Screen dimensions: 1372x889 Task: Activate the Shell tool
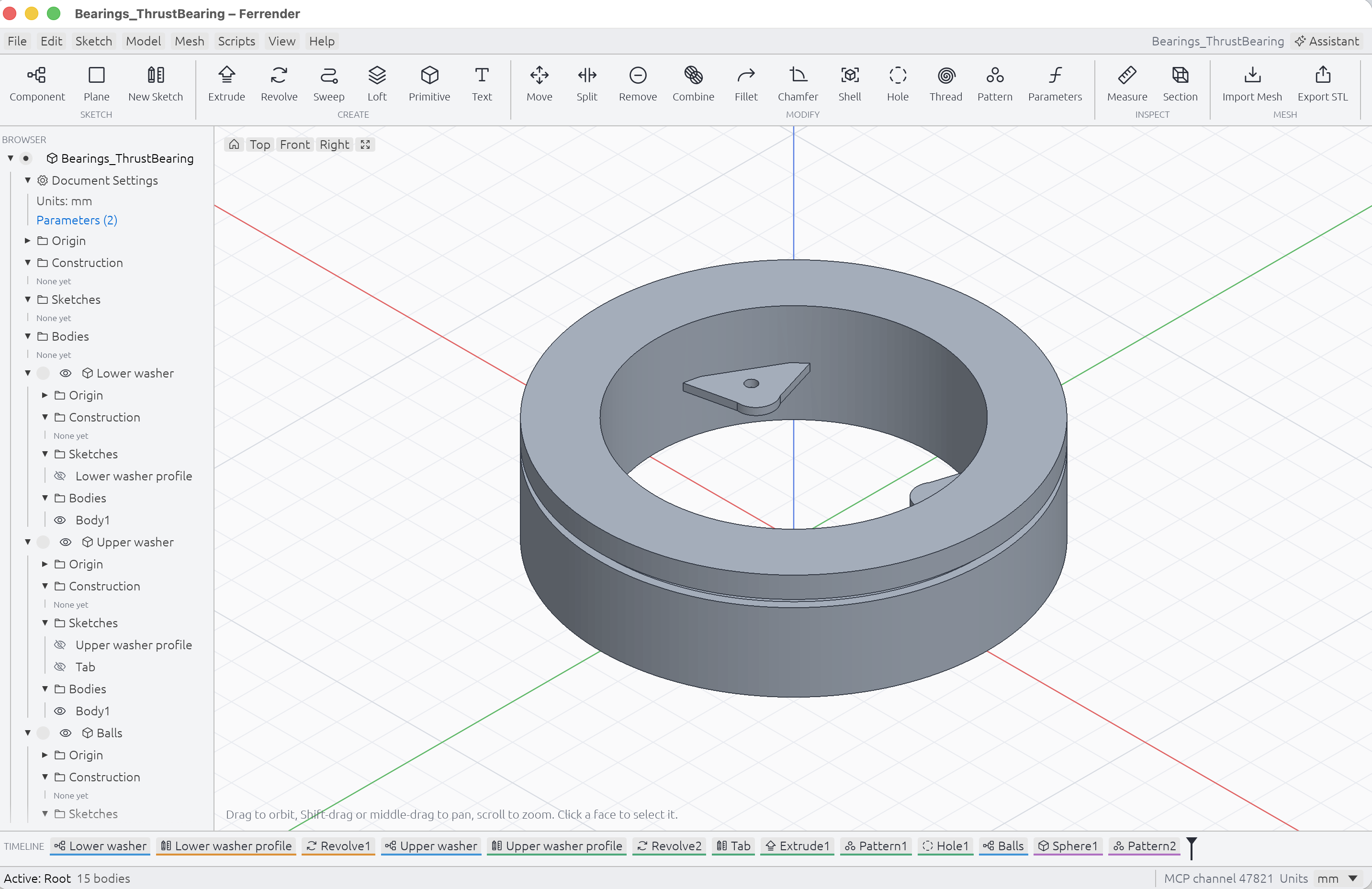[850, 84]
